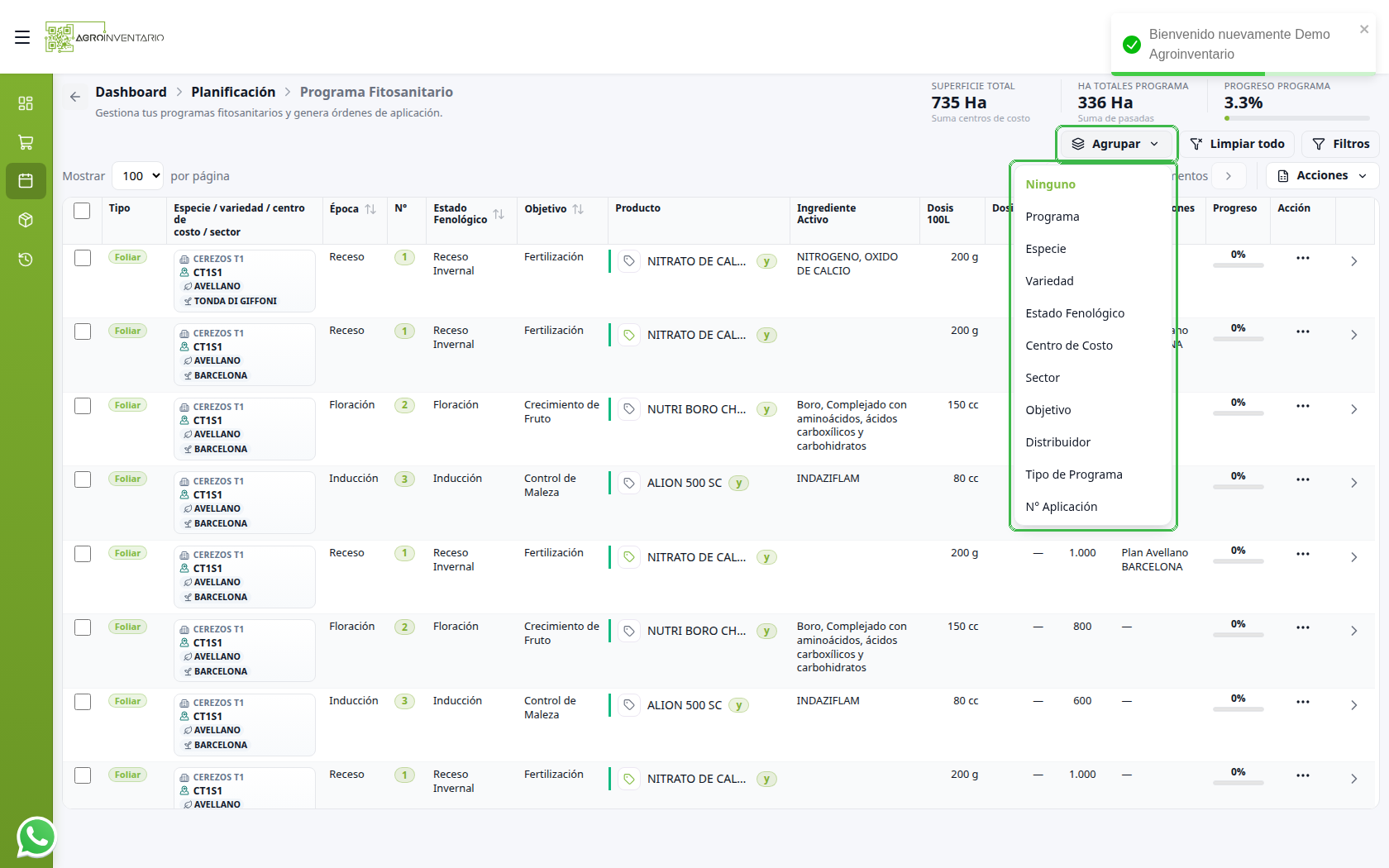Screen dimensions: 1389x868
Task: Click next page arrow in pagination
Action: tap(1229, 176)
